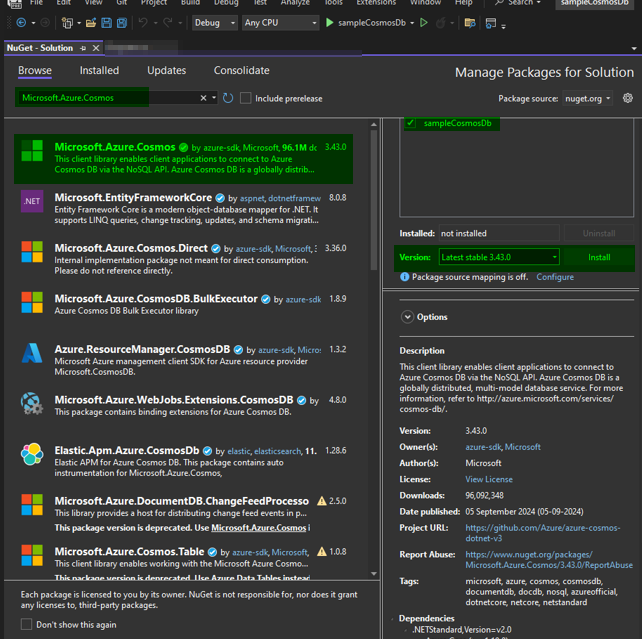Click the Save All icon
This screenshot has width=642, height=639.
pos(122,23)
